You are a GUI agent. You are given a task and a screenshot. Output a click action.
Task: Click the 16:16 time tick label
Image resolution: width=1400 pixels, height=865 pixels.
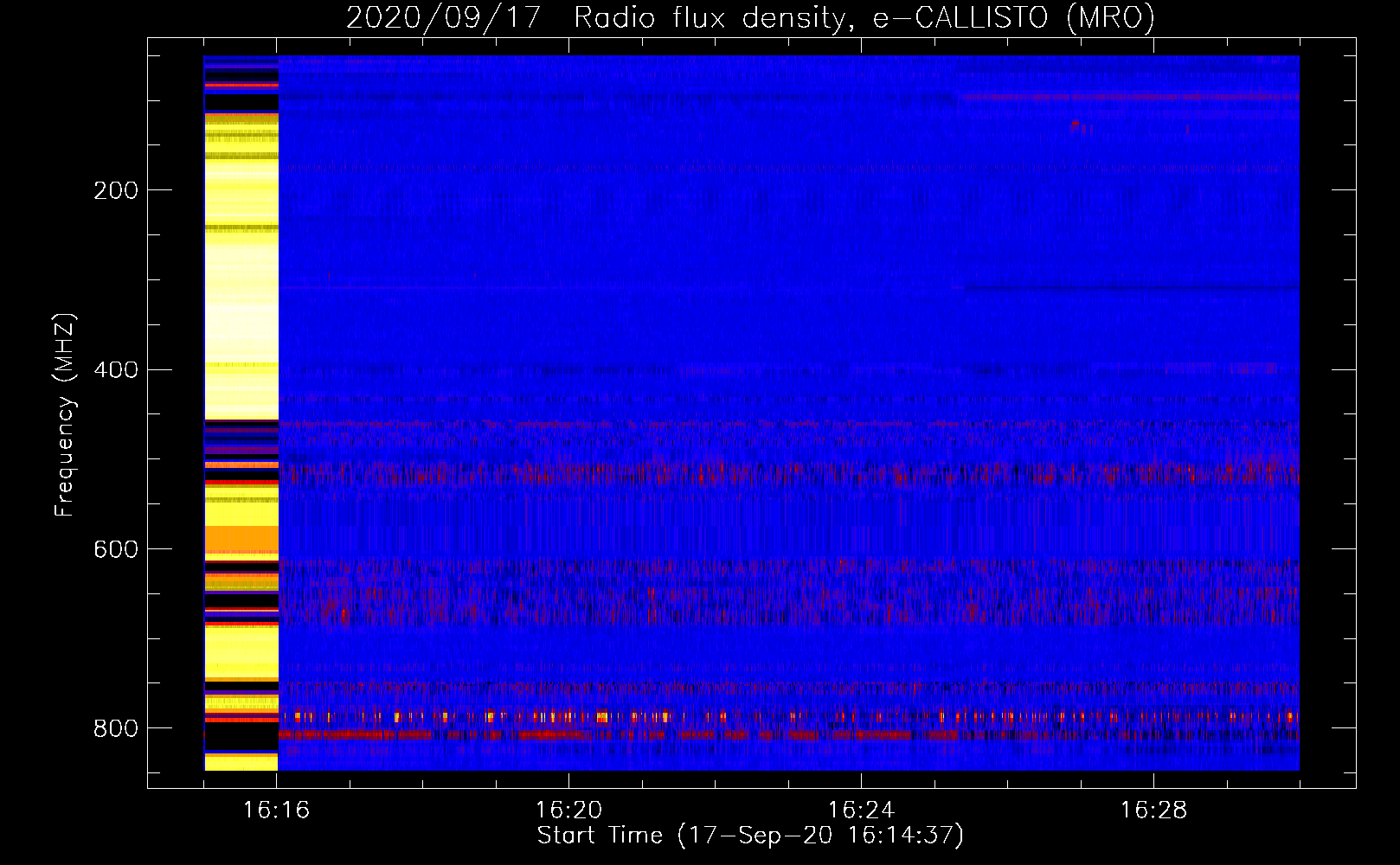[x=277, y=811]
